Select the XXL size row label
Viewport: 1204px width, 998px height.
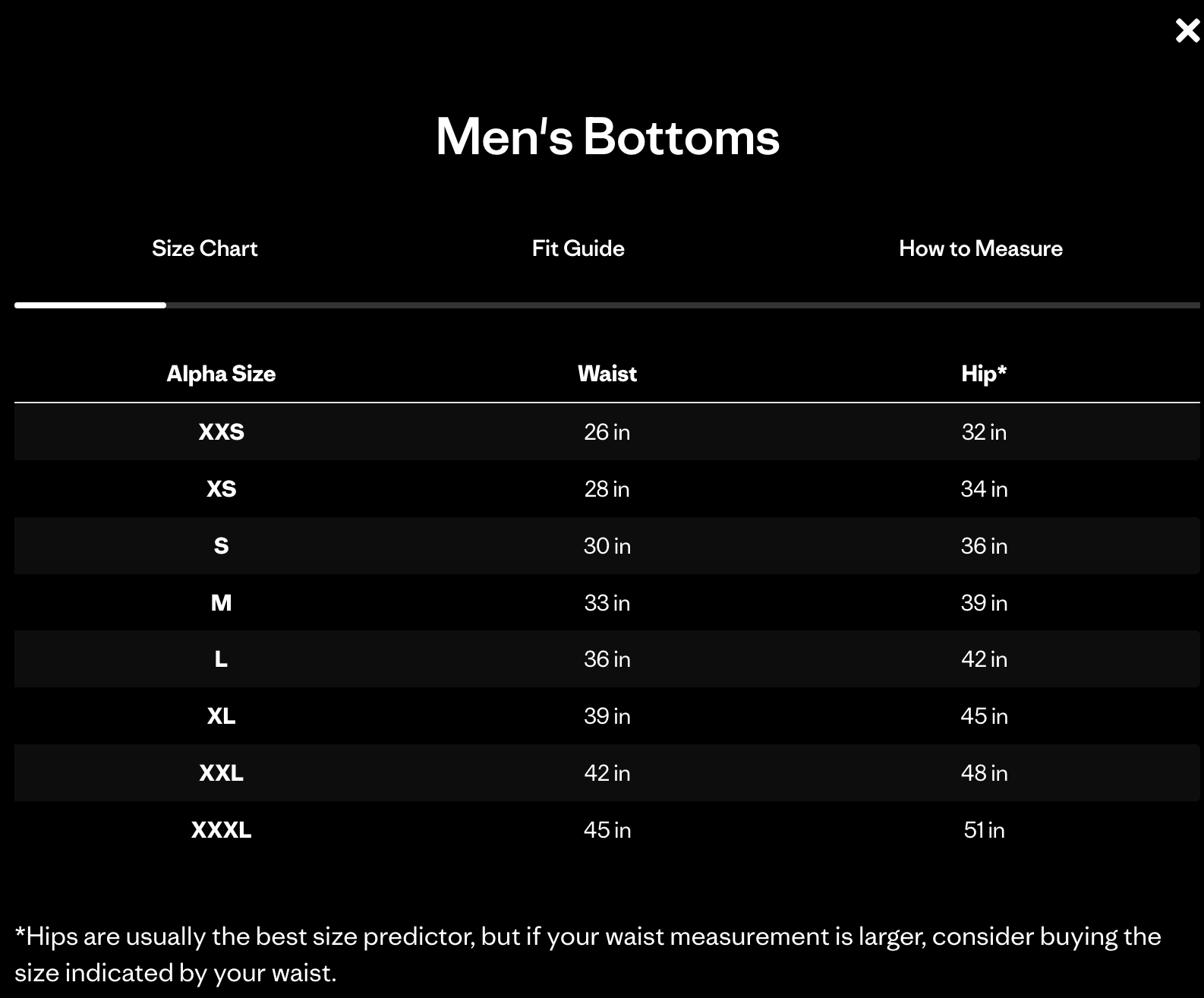(221, 773)
